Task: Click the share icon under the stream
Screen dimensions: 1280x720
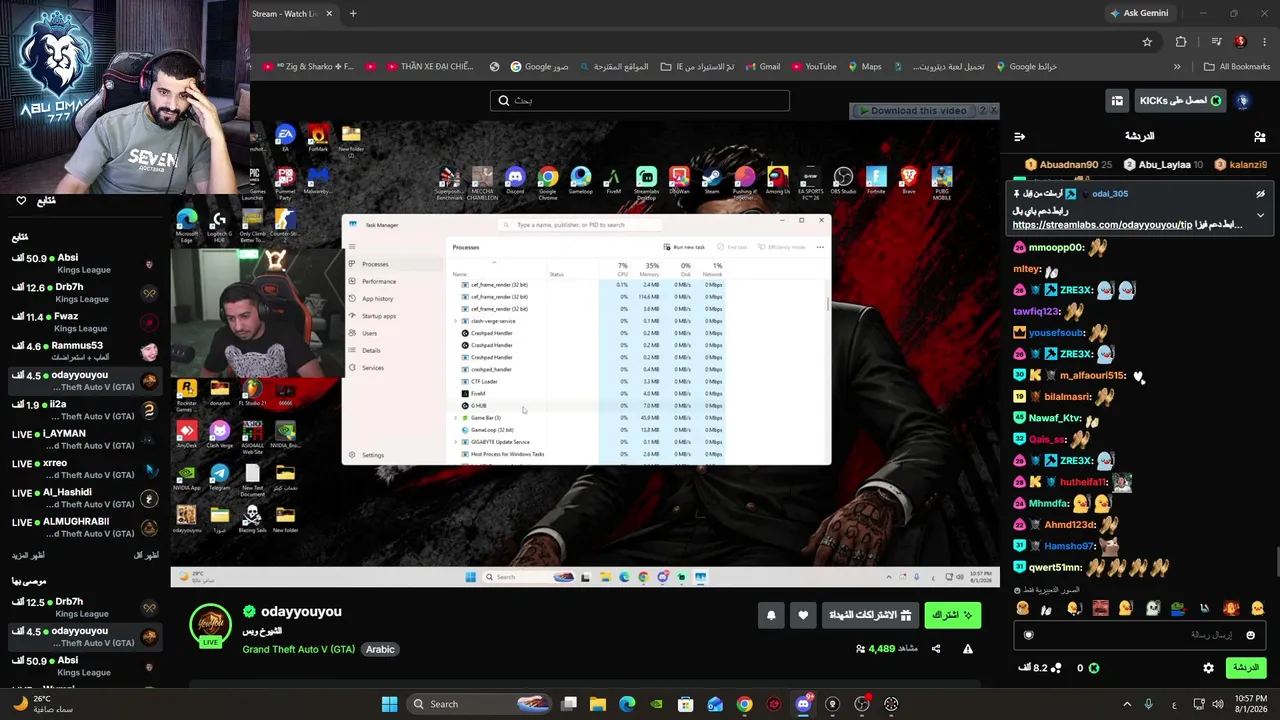Action: click(x=936, y=649)
